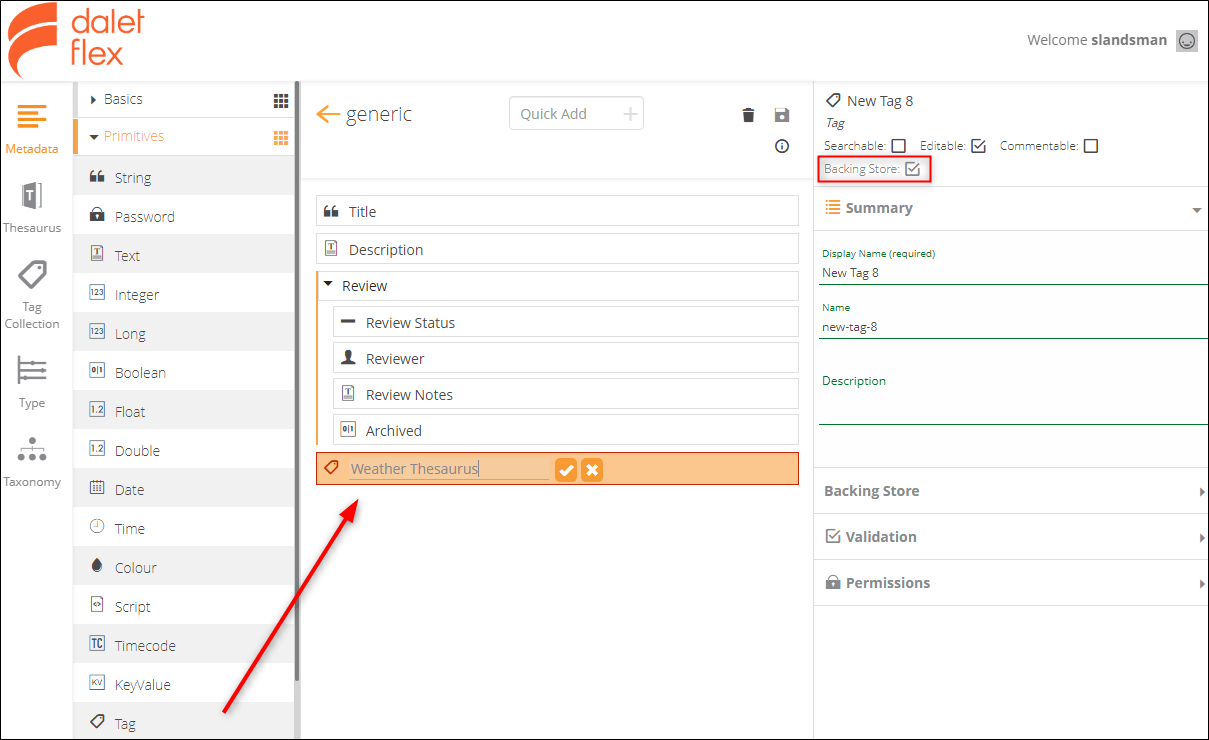This screenshot has height=740, width=1209.
Task: Enable the Searchable checkbox
Action: click(898, 145)
